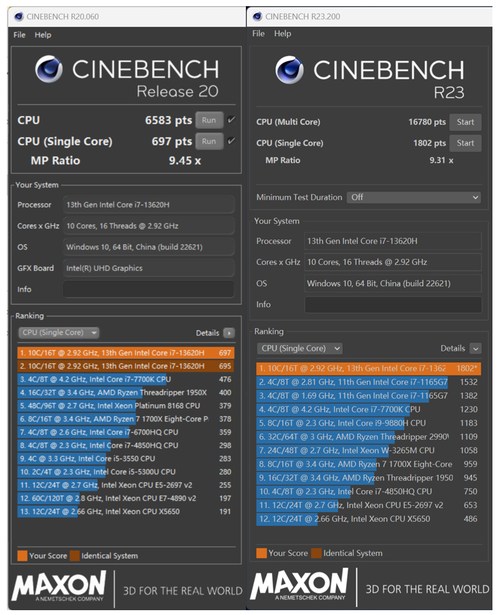Select R20 ranking row Core i5-5300U
Screen dimensions: 500x615
[x=126, y=472]
